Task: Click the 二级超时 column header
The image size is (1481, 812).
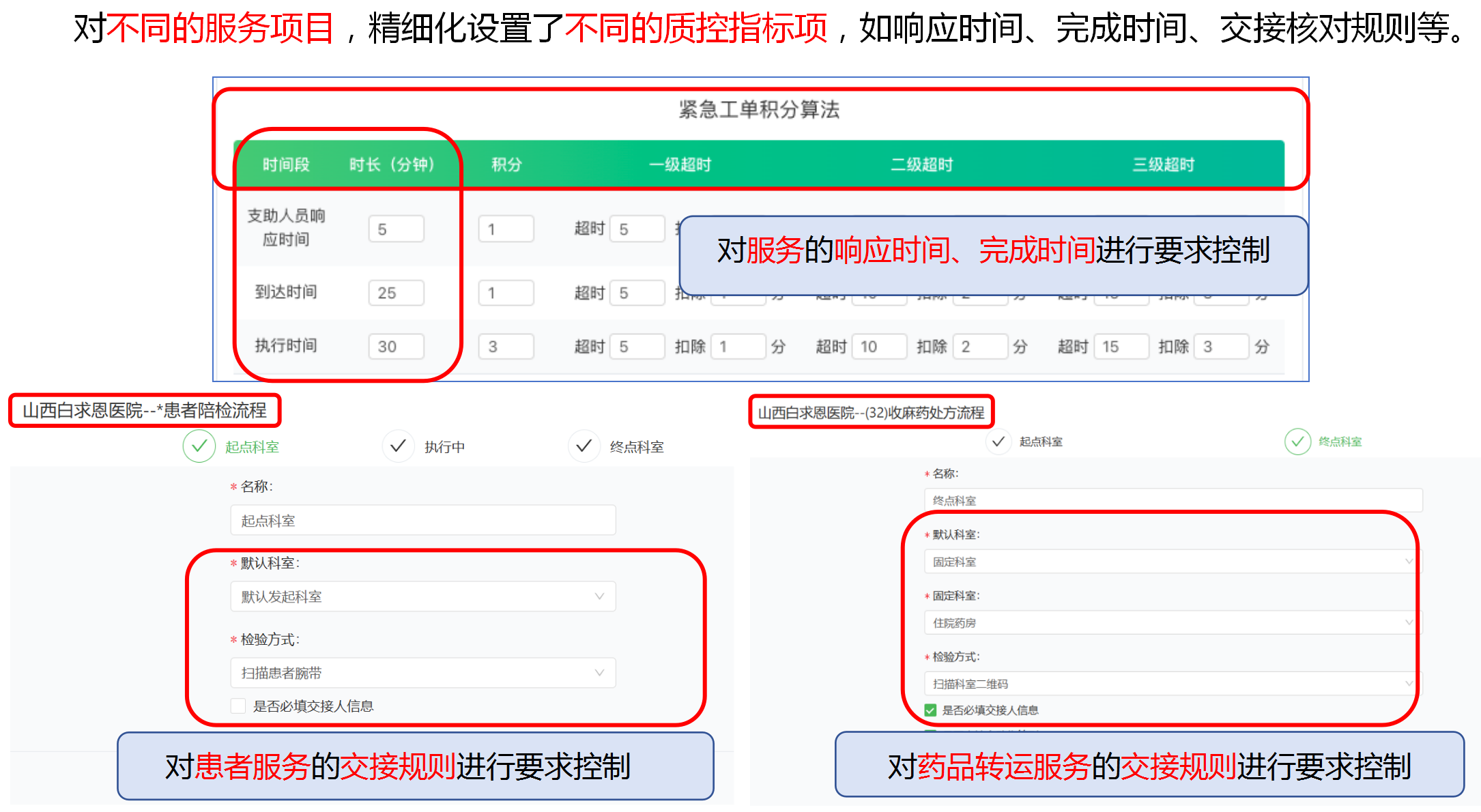Action: pos(921,164)
